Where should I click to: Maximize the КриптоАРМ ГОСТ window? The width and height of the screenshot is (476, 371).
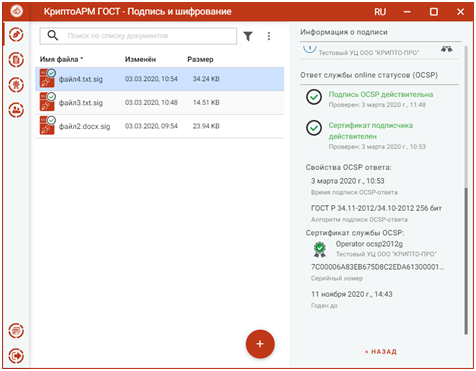pyautogui.click(x=434, y=12)
